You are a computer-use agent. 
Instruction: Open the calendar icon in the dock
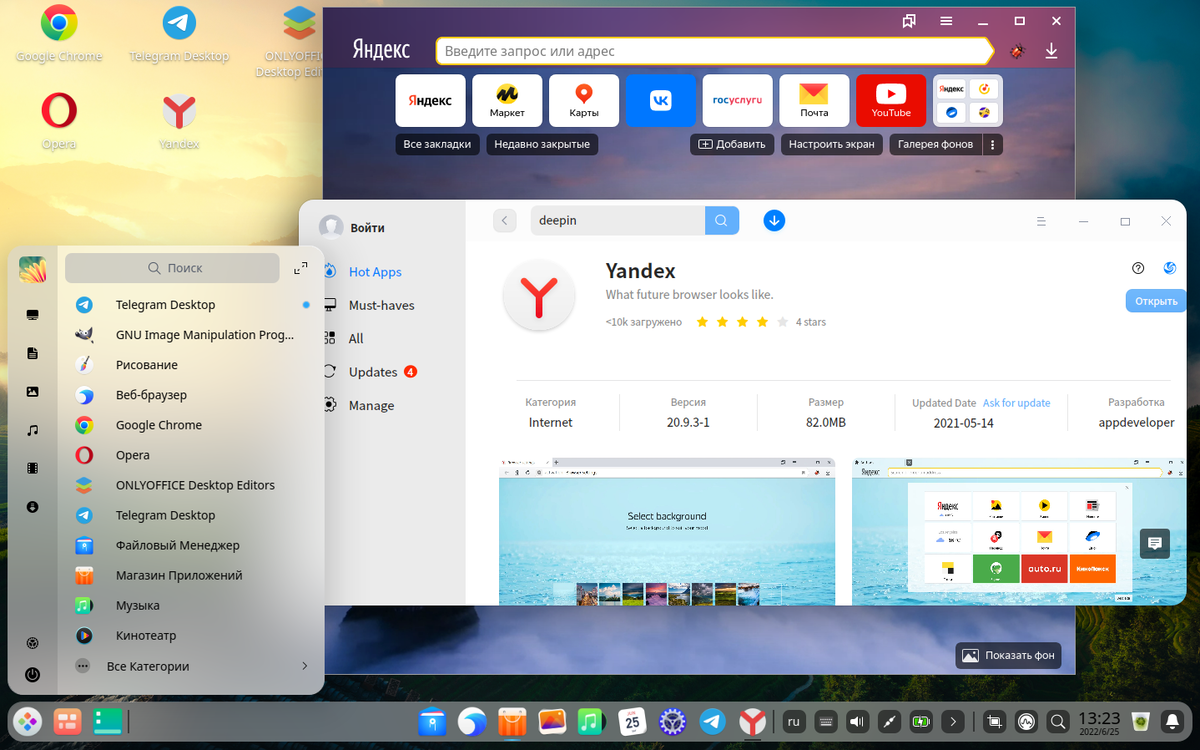[631, 721]
